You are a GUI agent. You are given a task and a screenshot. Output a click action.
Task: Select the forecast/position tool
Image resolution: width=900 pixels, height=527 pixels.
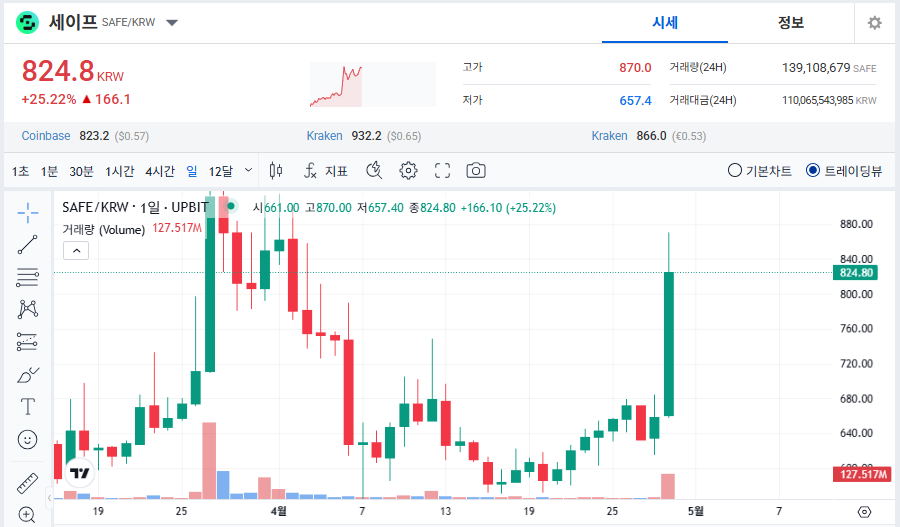[27, 342]
